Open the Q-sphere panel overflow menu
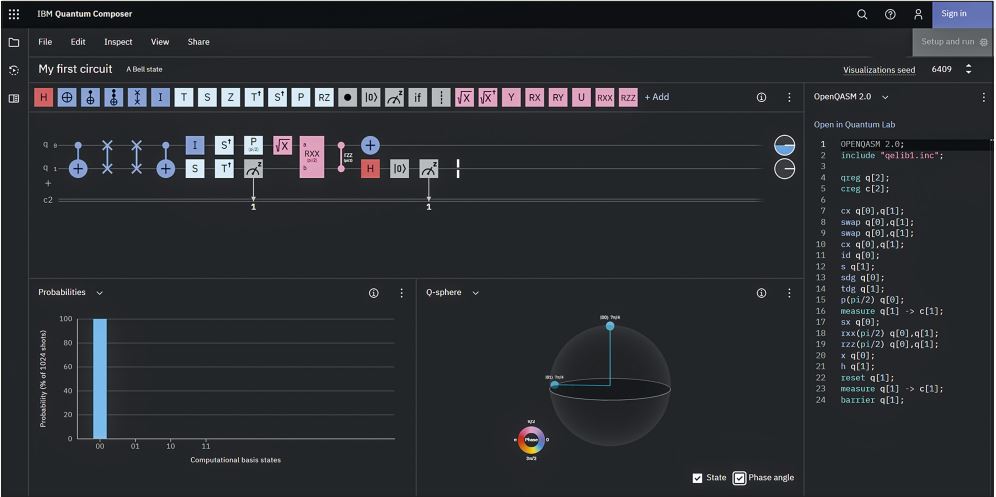 [x=789, y=293]
